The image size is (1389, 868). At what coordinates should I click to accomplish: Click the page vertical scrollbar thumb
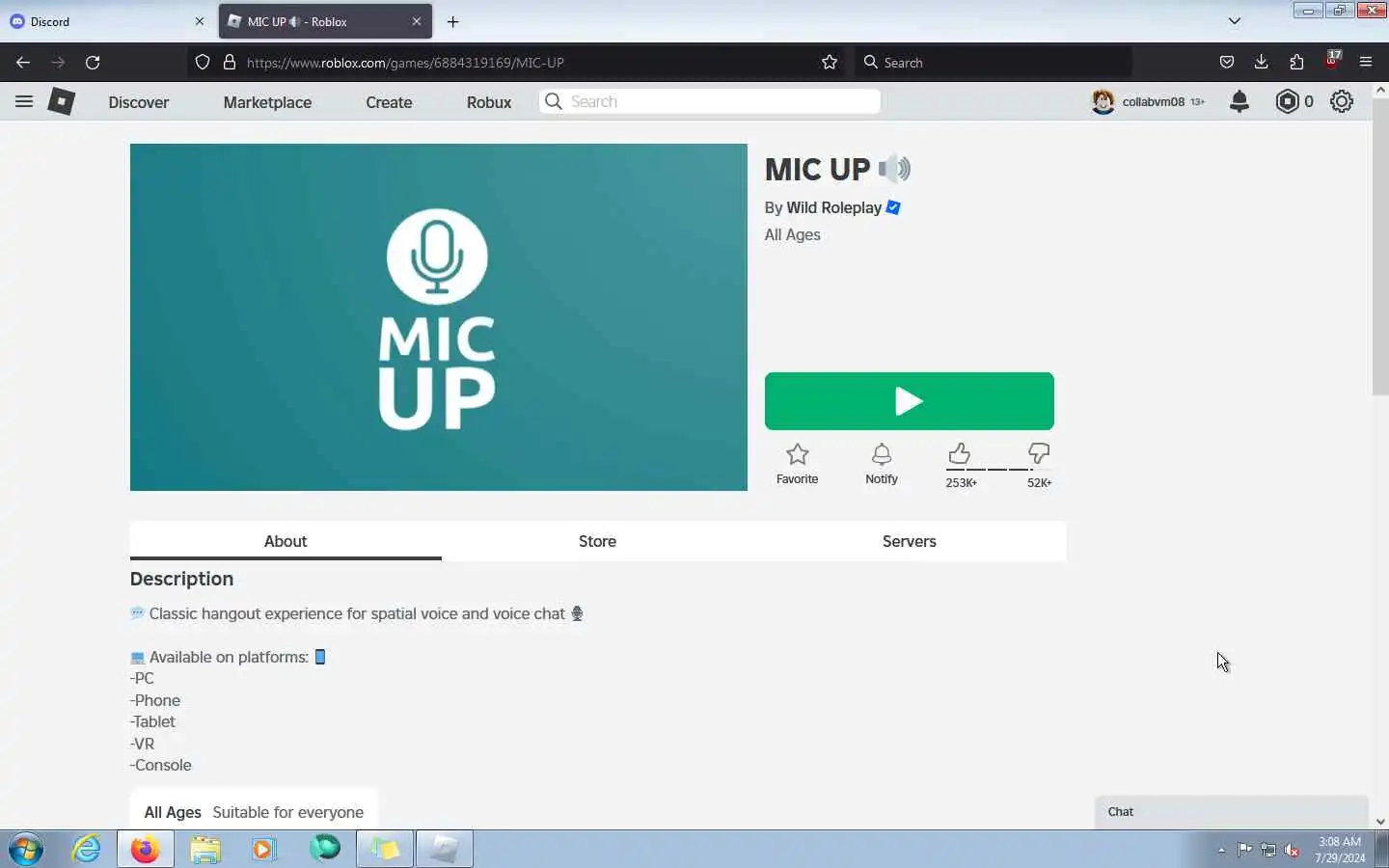1380,246
